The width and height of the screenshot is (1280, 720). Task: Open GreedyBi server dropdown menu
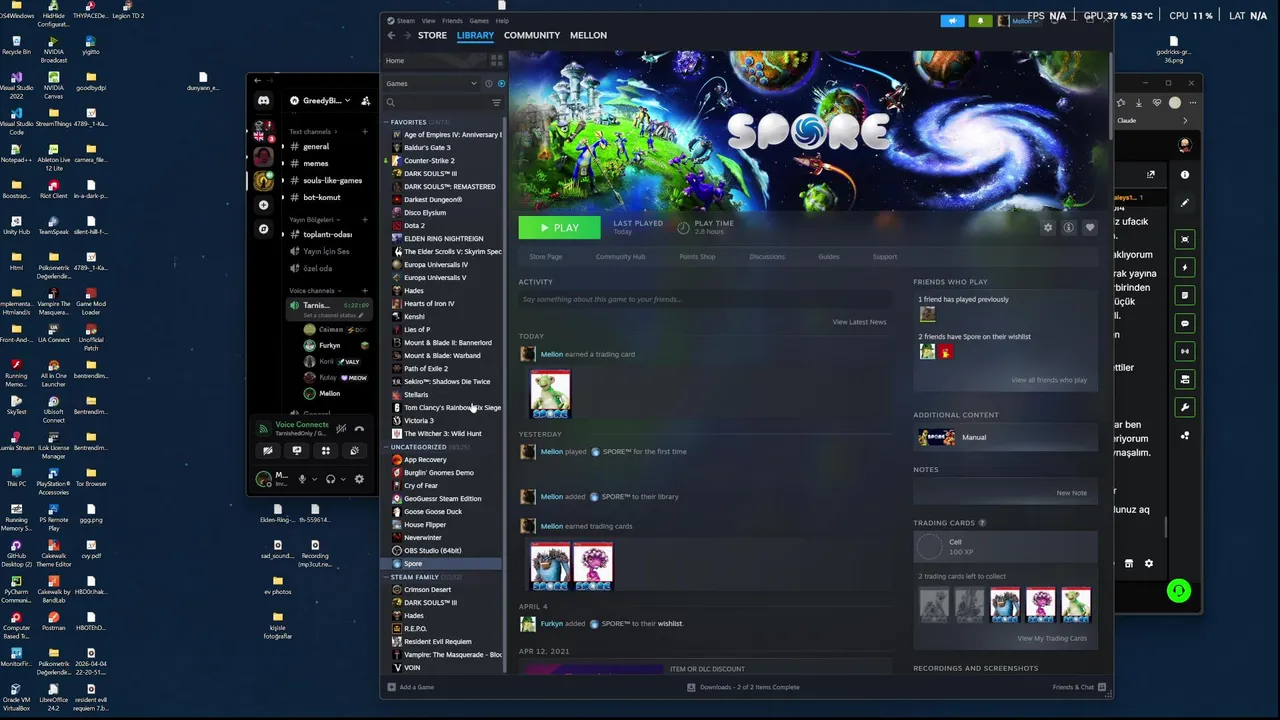coord(322,101)
